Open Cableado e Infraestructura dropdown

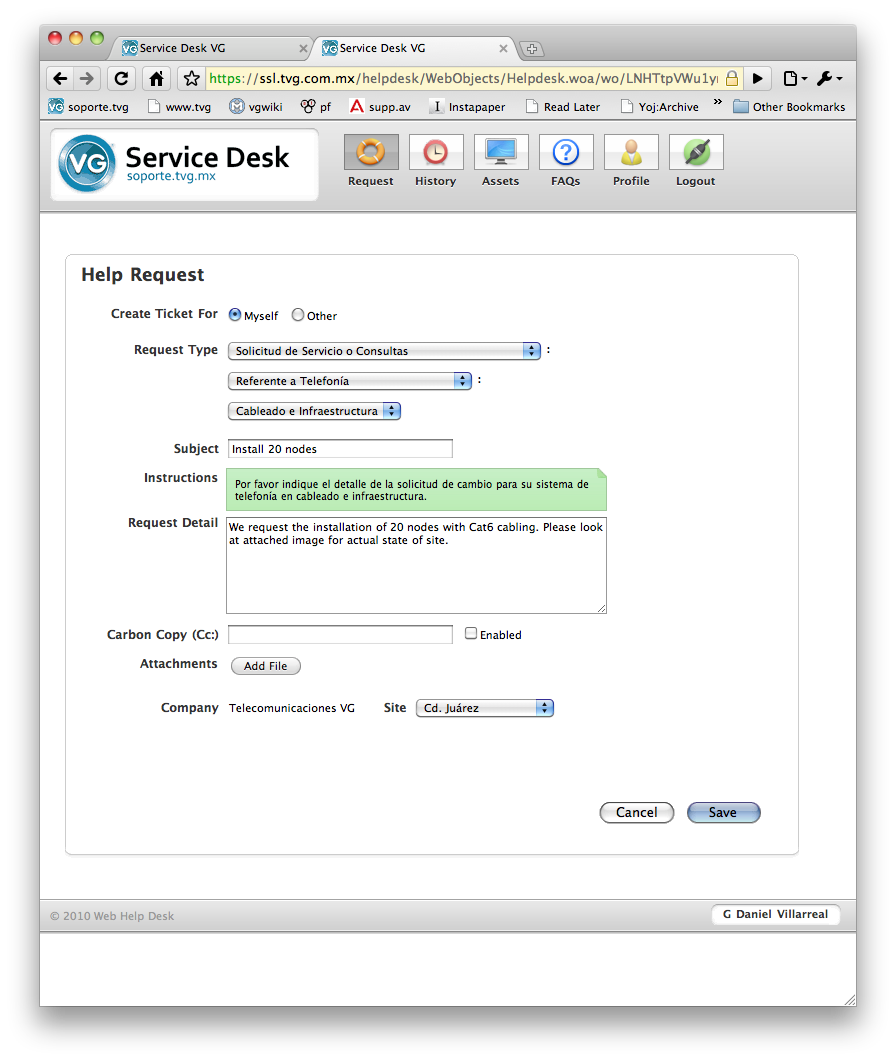315,411
